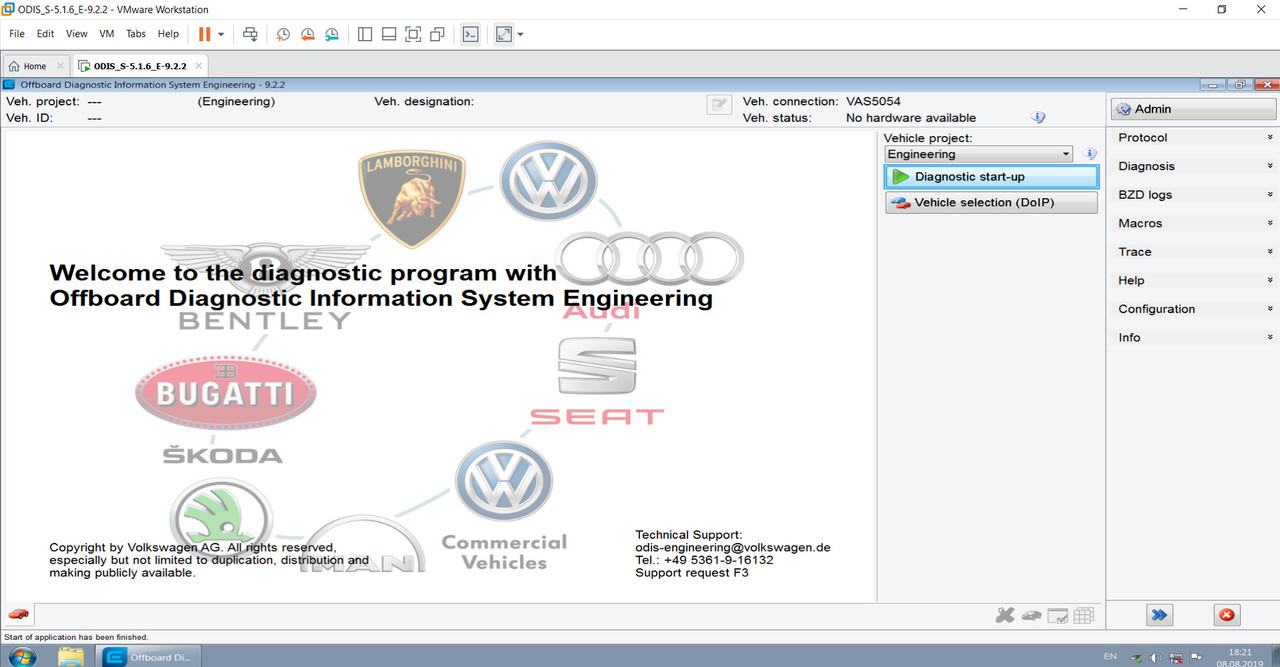Click the Admin button

click(x=1192, y=109)
